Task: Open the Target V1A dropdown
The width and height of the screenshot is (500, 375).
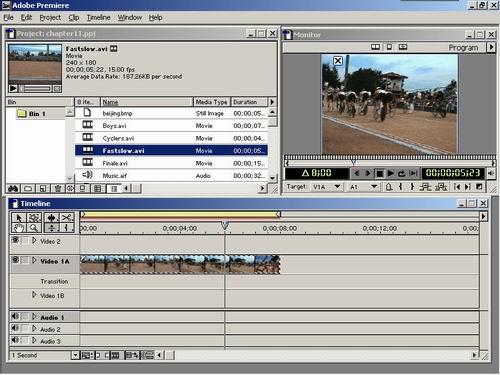Action: [337, 186]
